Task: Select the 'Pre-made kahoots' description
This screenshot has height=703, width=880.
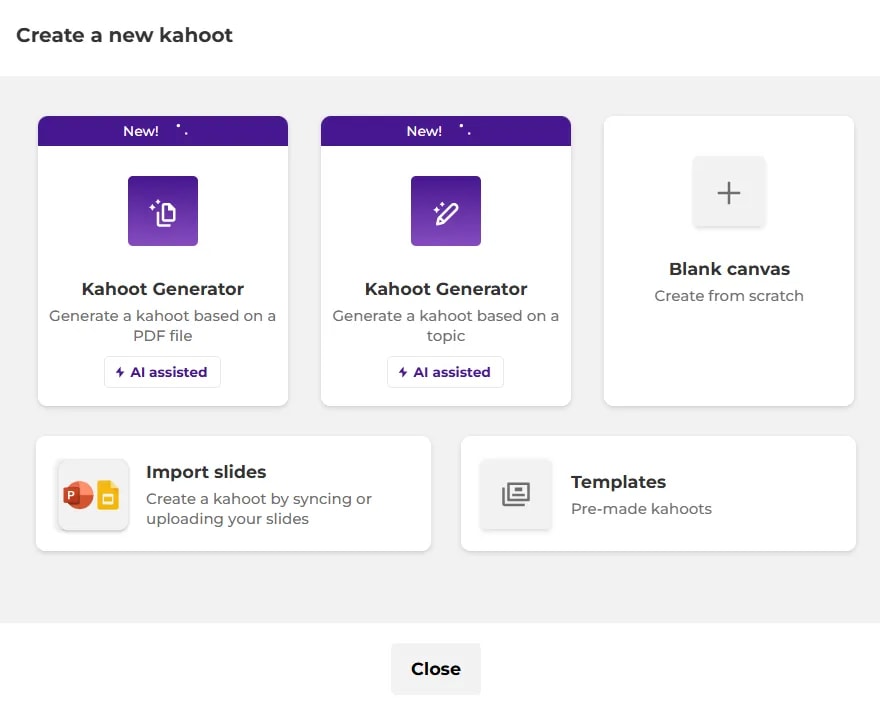Action: pyautogui.click(x=641, y=509)
